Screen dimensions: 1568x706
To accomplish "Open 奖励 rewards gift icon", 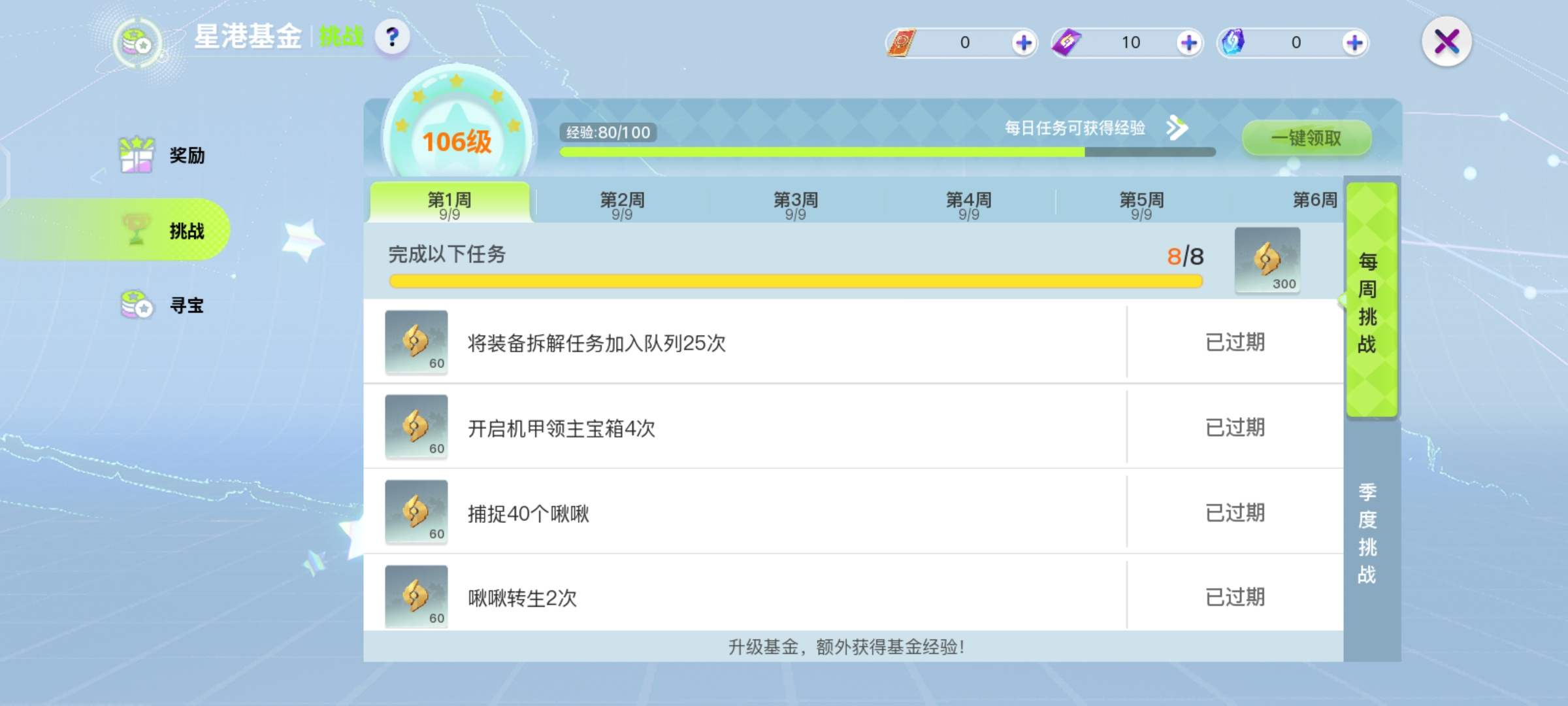I will pyautogui.click(x=137, y=155).
